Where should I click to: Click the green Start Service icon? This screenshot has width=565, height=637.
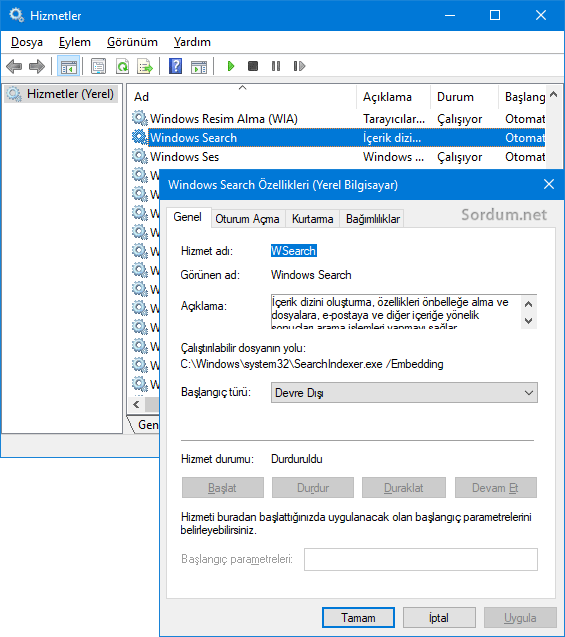pos(231,66)
